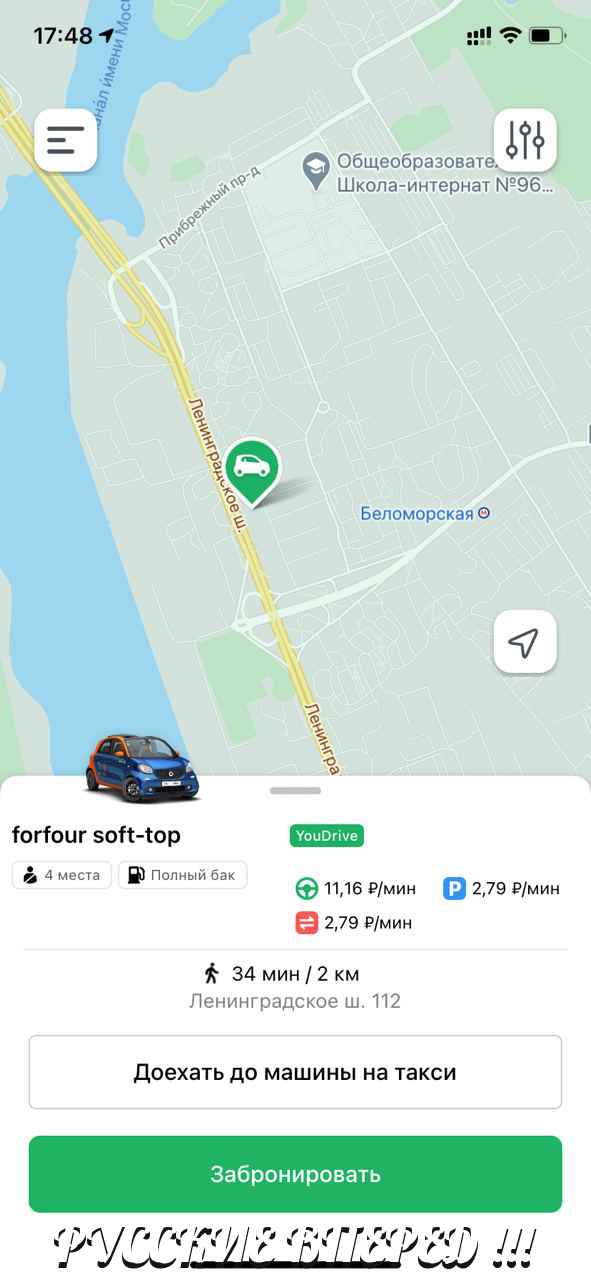This screenshot has height=1280, width=591.
Task: Tap the YouDrive provider badge
Action: tap(327, 836)
